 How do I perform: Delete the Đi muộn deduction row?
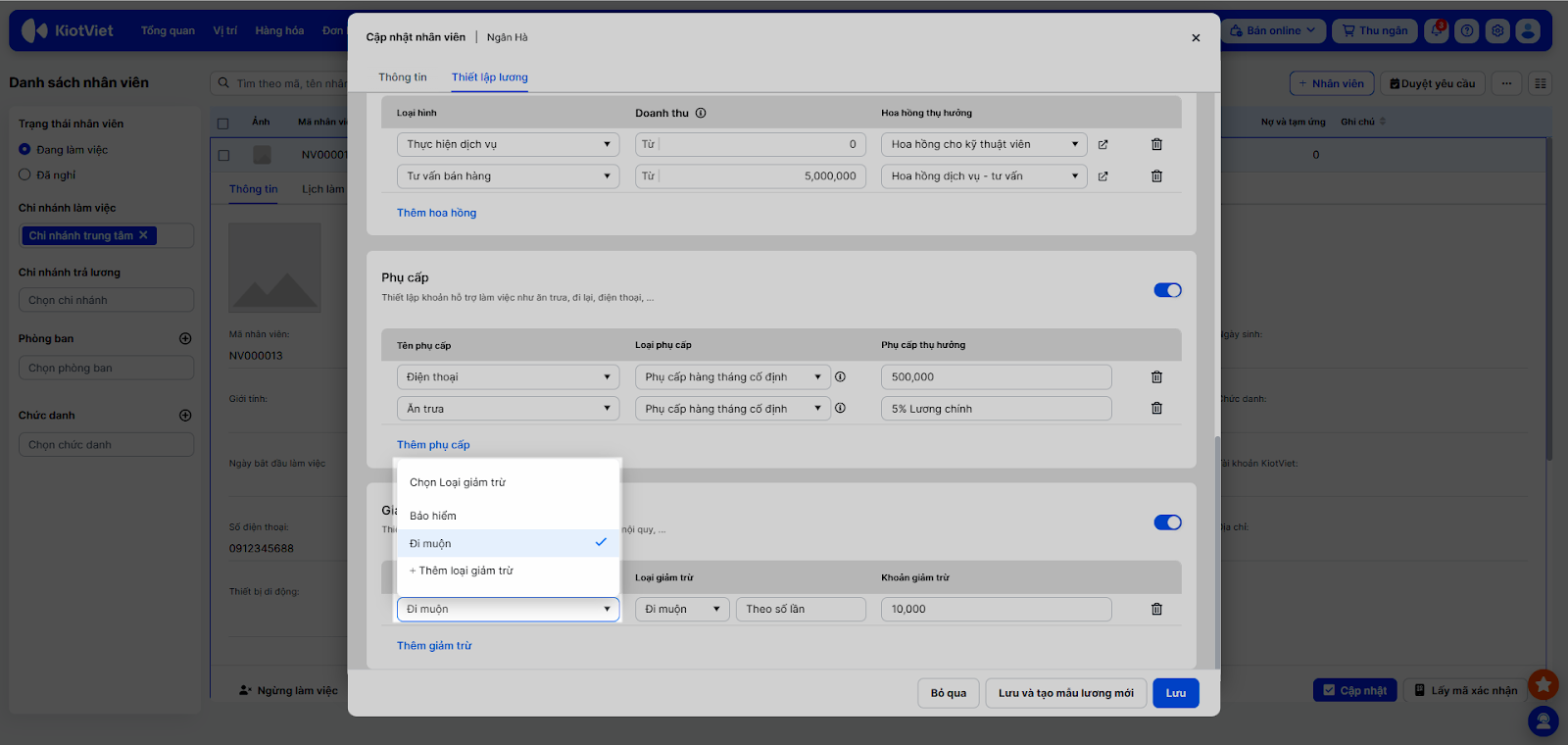(x=1156, y=610)
